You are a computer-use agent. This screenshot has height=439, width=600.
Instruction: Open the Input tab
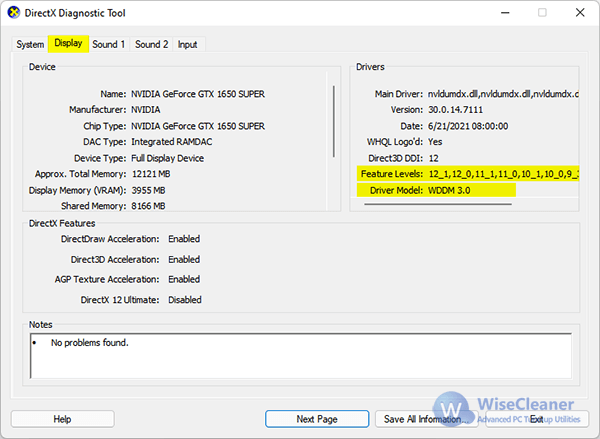187,45
